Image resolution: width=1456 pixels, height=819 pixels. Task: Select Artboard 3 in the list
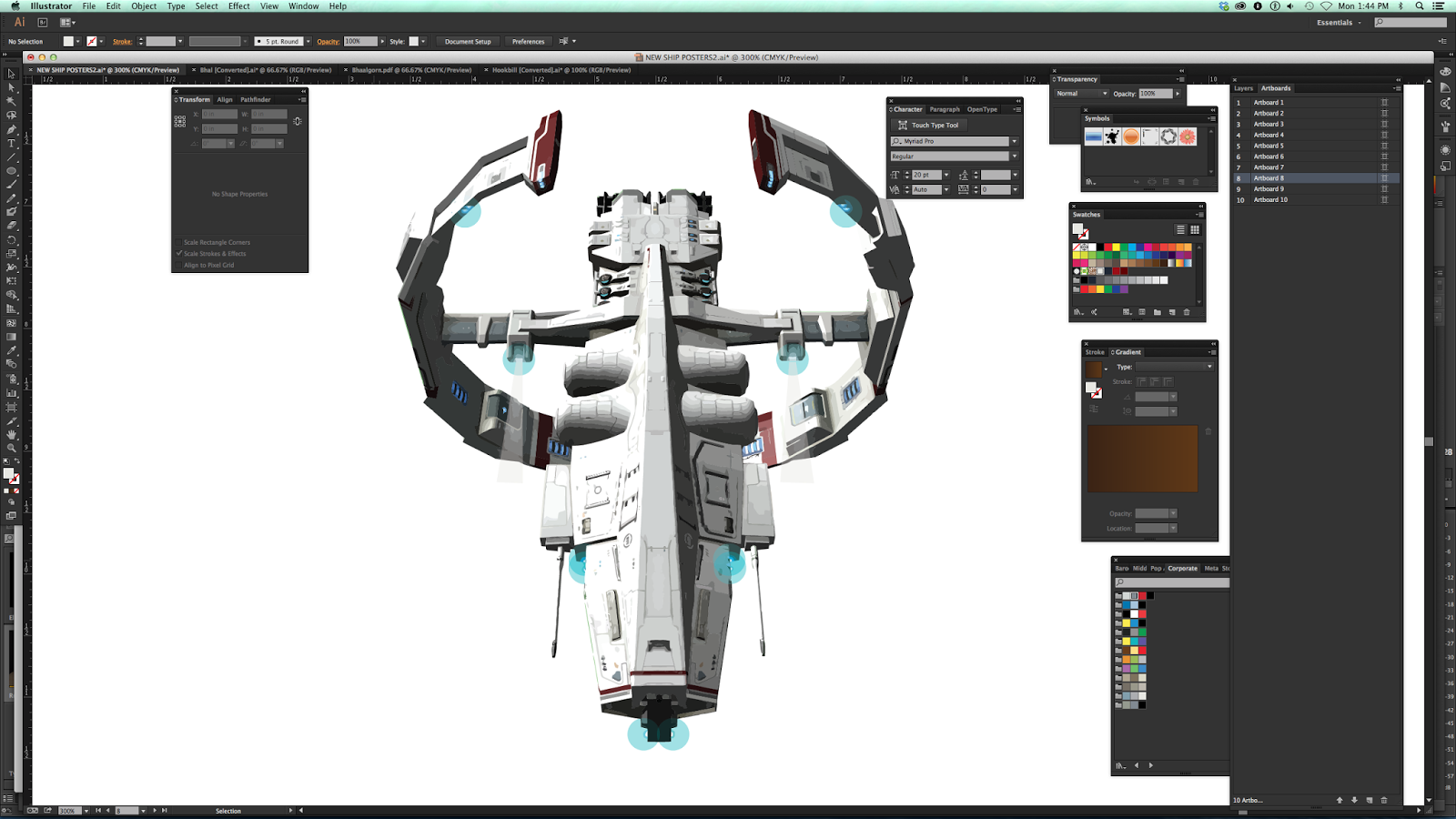[1315, 125]
